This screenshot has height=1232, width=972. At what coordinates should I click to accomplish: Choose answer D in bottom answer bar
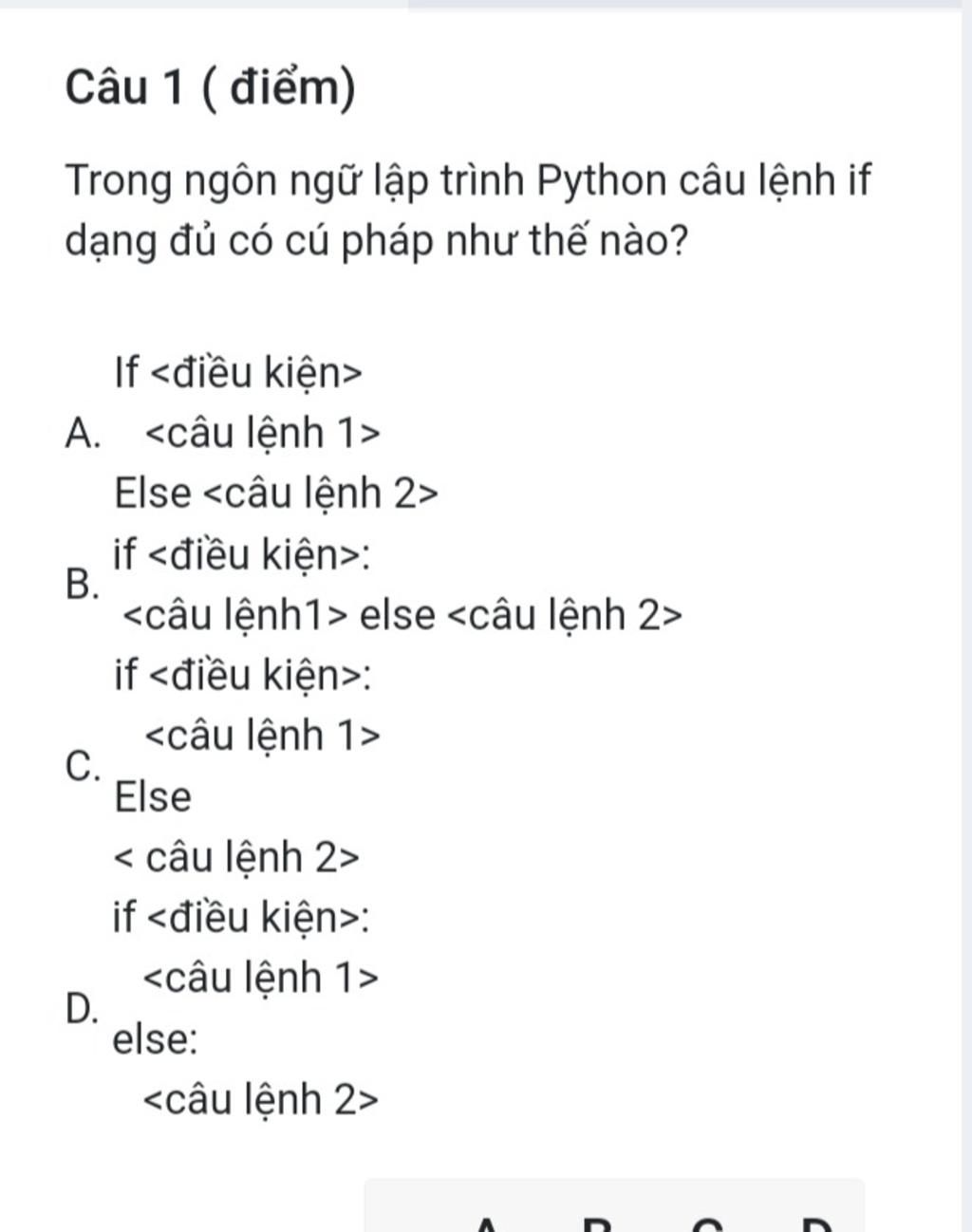click(816, 1223)
